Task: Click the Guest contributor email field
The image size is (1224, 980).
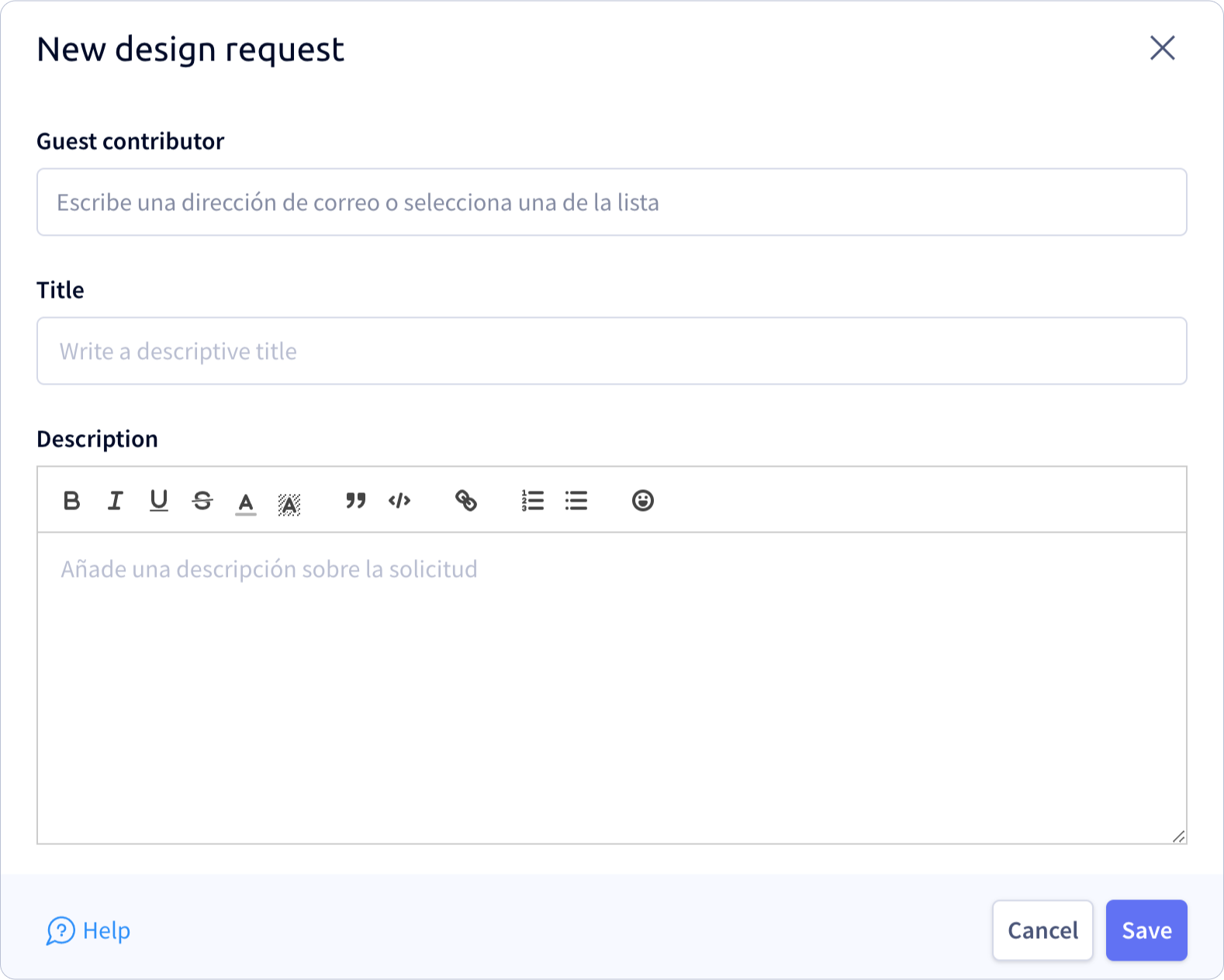Action: coord(612,202)
